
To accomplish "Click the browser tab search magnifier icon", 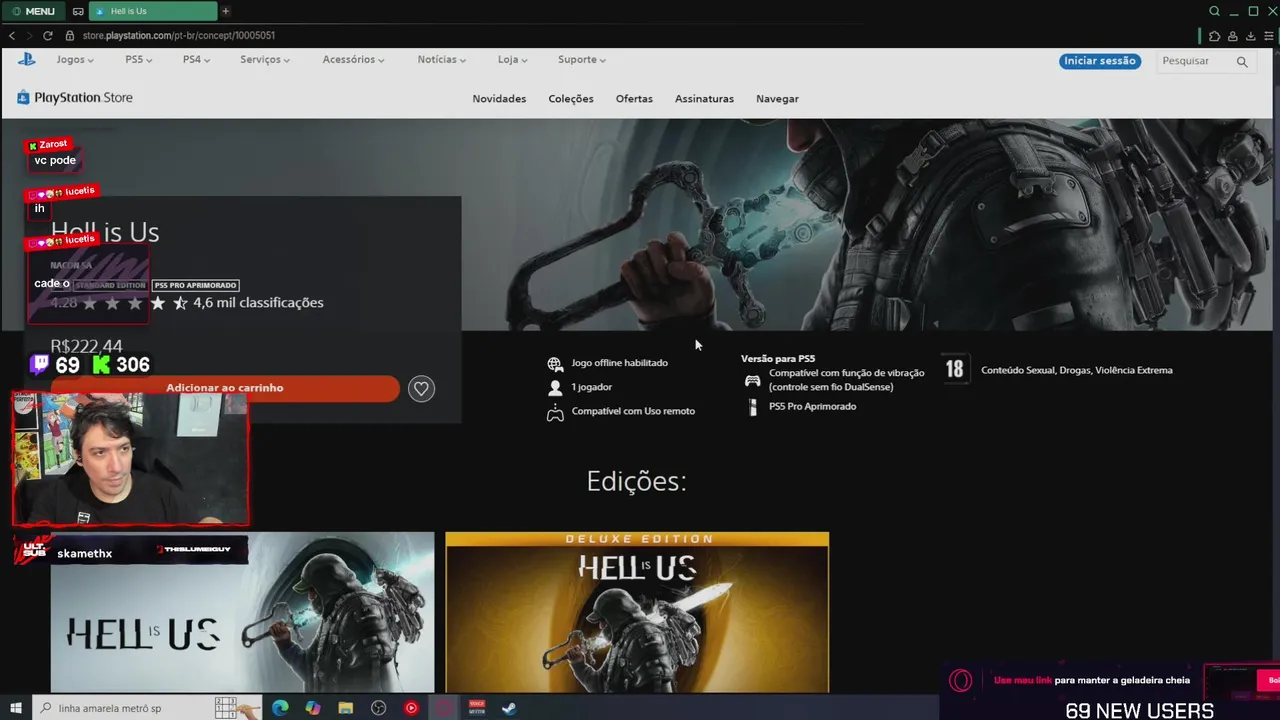I will click(1214, 11).
